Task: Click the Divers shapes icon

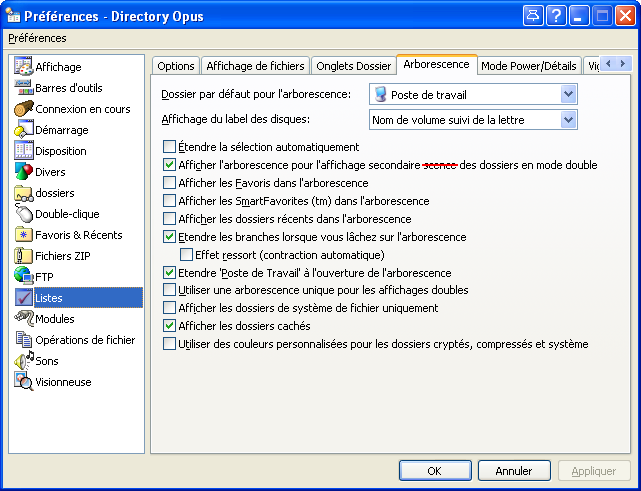Action: click(23, 171)
